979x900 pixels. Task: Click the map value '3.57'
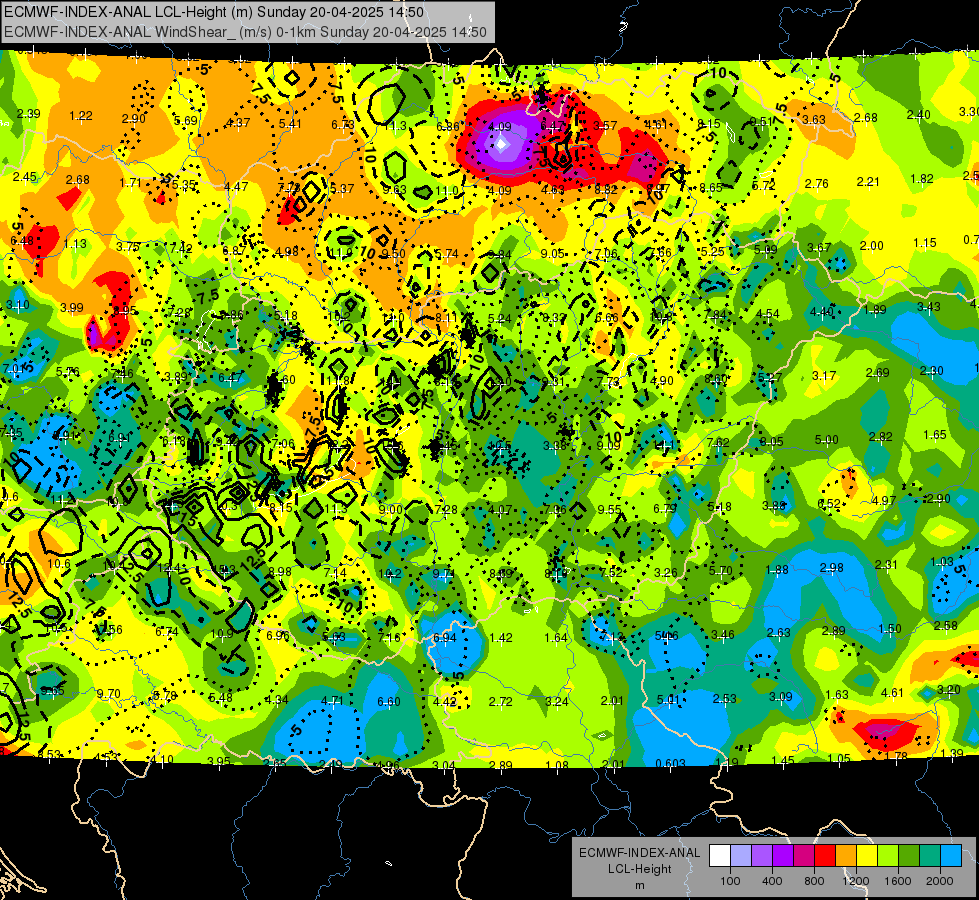605,126
